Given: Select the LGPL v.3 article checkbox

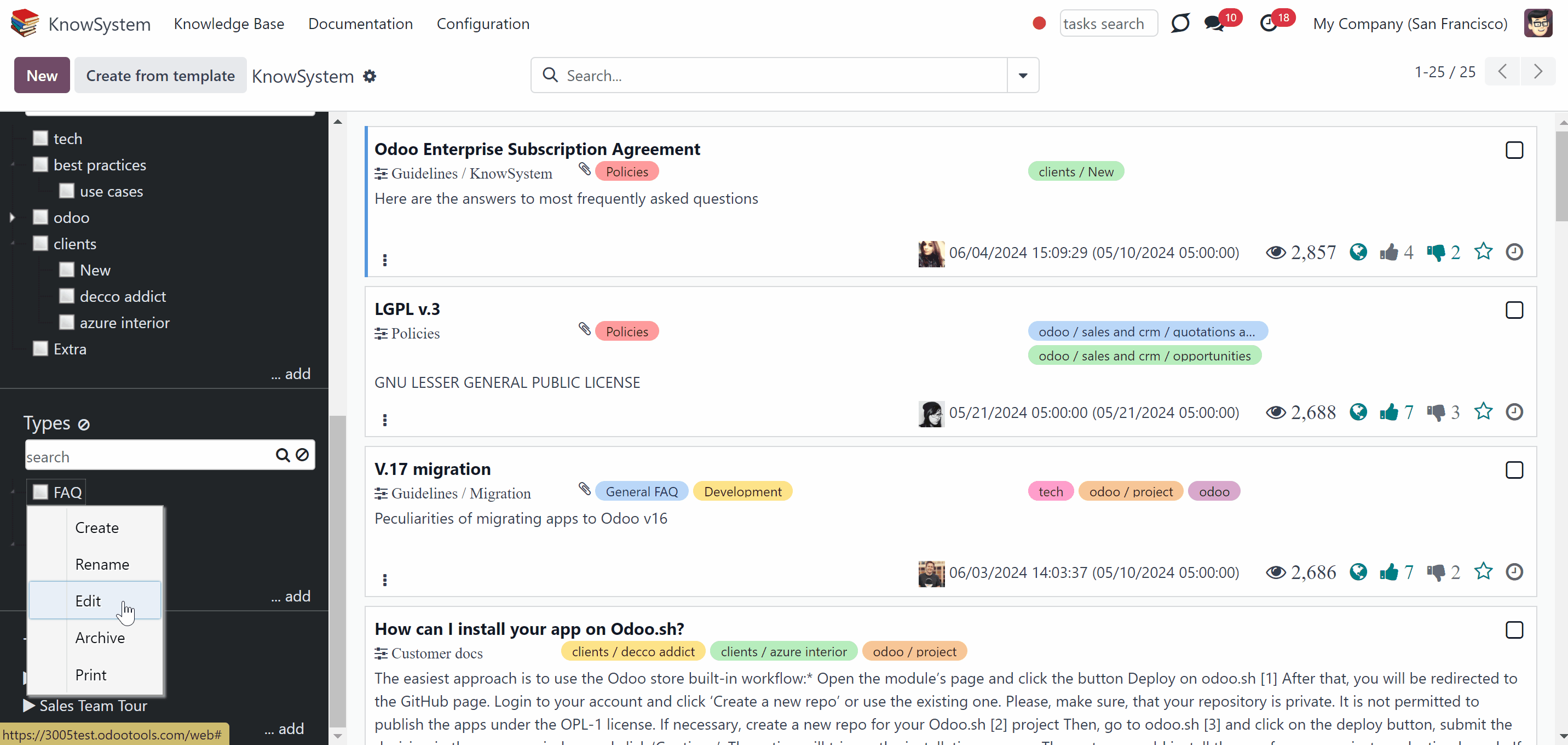Looking at the screenshot, I should click(1514, 310).
